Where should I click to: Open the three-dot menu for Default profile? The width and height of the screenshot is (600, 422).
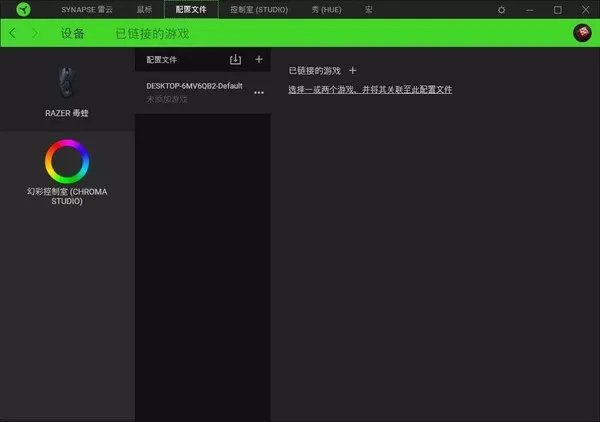[259, 93]
